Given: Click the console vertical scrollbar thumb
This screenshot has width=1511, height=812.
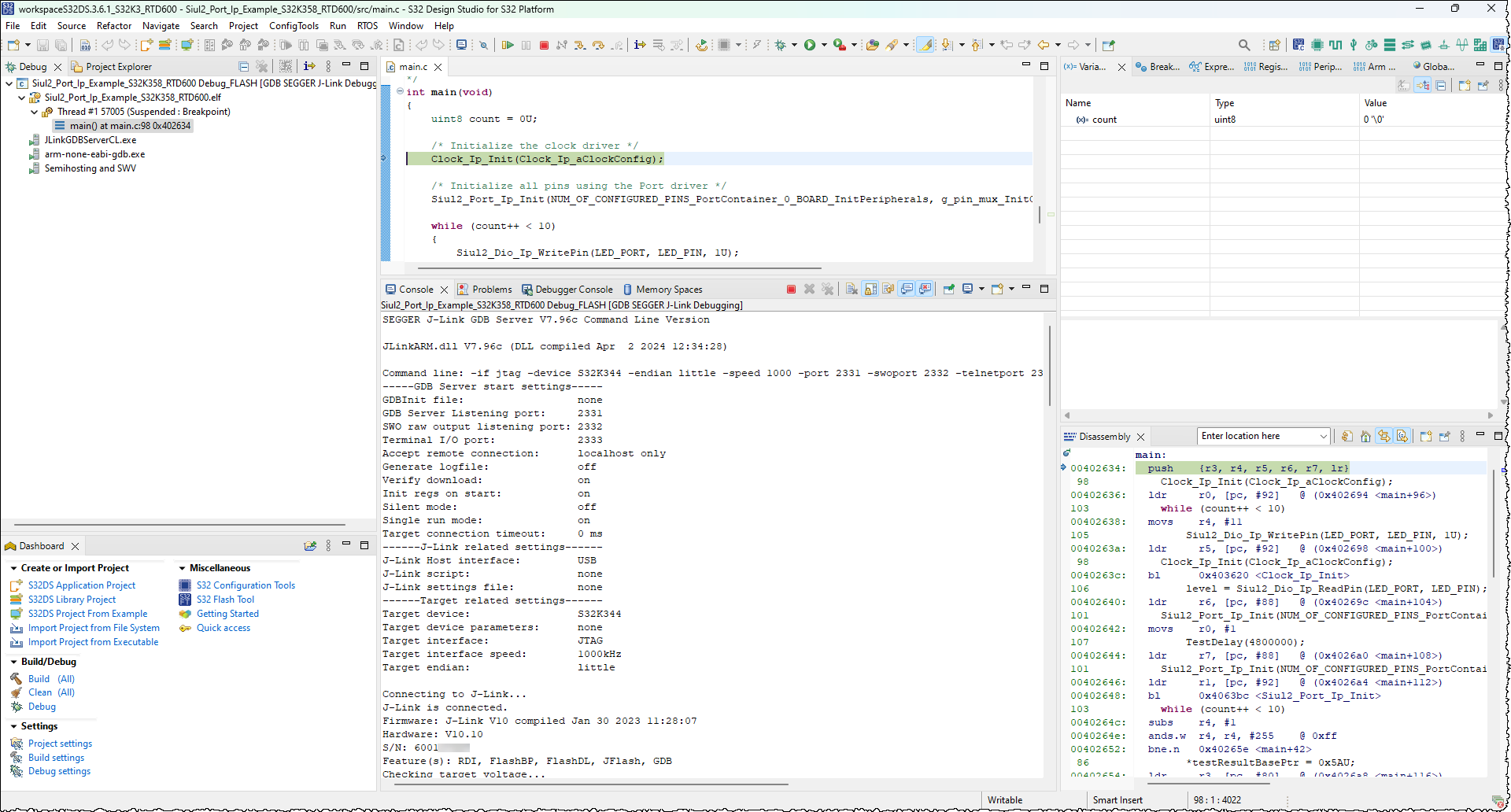Looking at the screenshot, I should tap(1050, 366).
